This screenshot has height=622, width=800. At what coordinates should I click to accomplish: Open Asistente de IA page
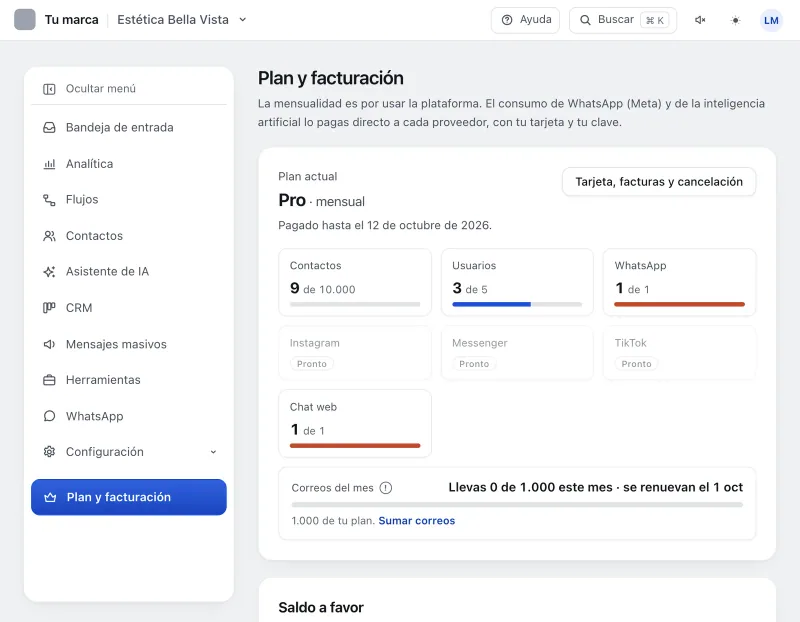tap(129, 272)
